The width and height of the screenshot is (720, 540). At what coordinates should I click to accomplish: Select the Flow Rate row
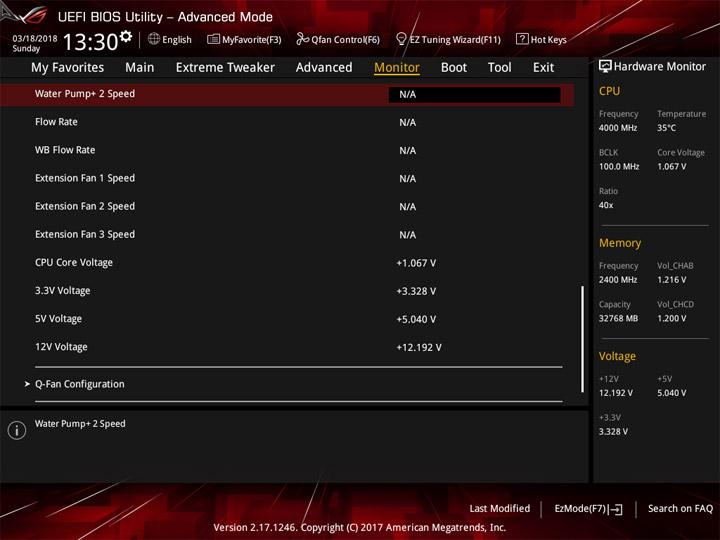click(x=287, y=122)
